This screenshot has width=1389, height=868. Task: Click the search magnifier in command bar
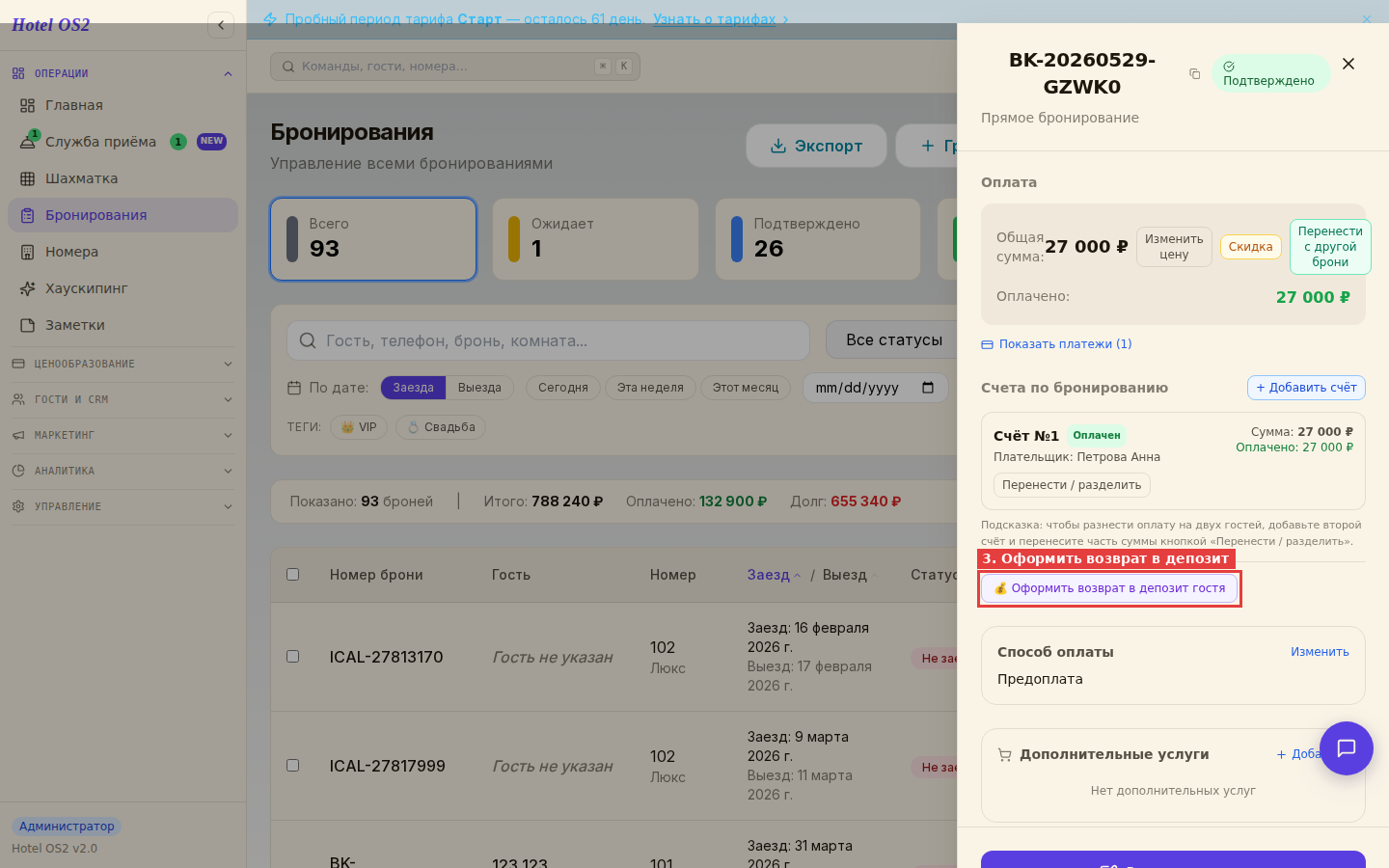[288, 67]
